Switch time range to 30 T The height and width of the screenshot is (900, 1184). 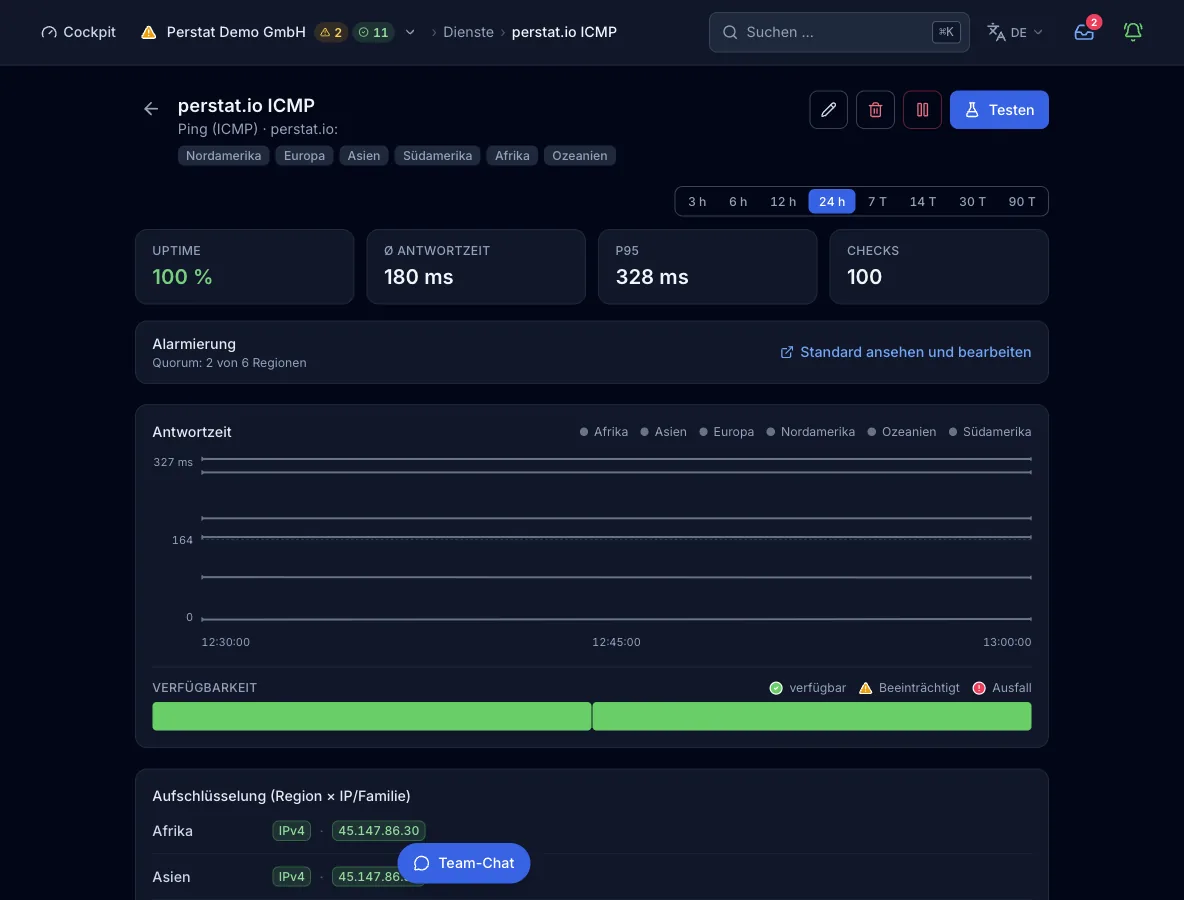point(972,202)
